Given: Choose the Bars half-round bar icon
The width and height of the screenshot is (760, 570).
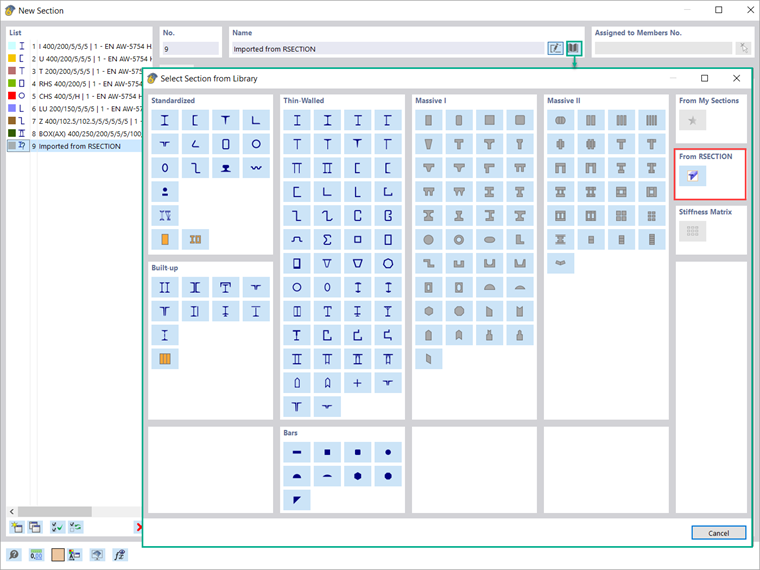Looking at the screenshot, I should (297, 476).
